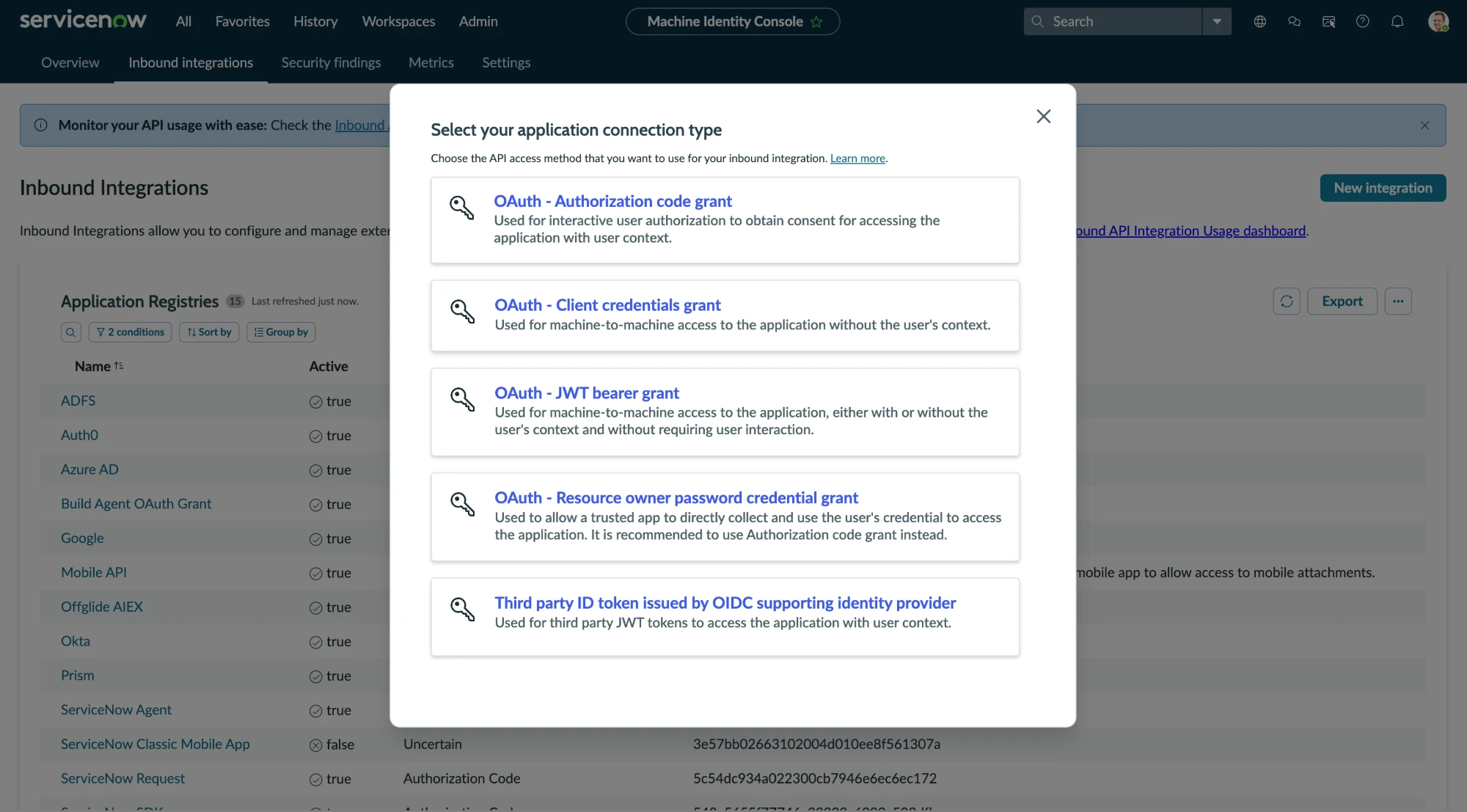The image size is (1467, 812).
Task: Close the connection type dialog
Action: tap(1043, 116)
